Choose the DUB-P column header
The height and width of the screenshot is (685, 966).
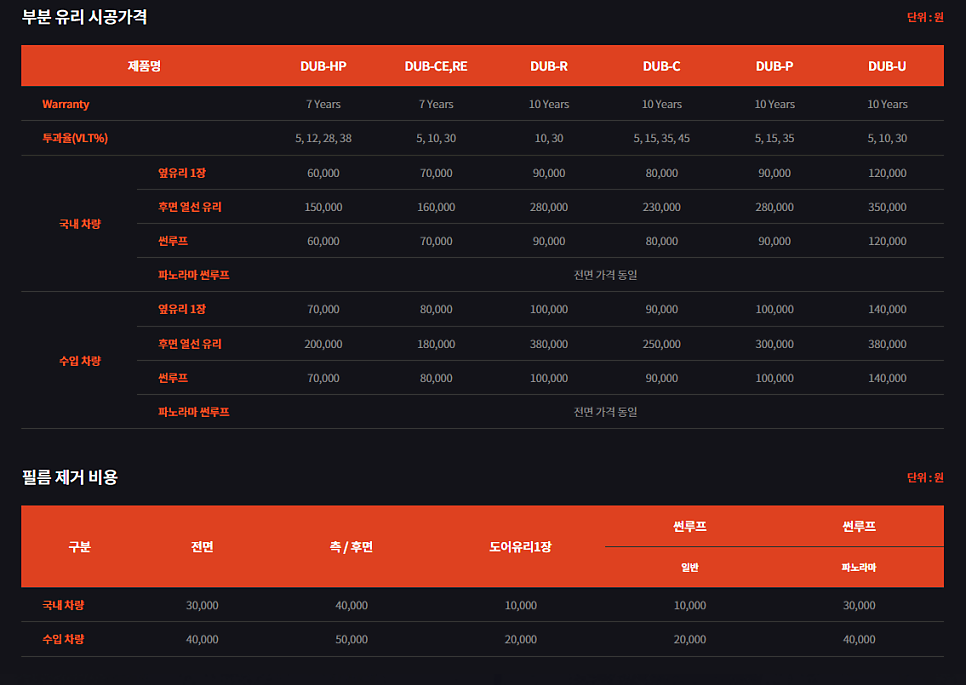(774, 66)
